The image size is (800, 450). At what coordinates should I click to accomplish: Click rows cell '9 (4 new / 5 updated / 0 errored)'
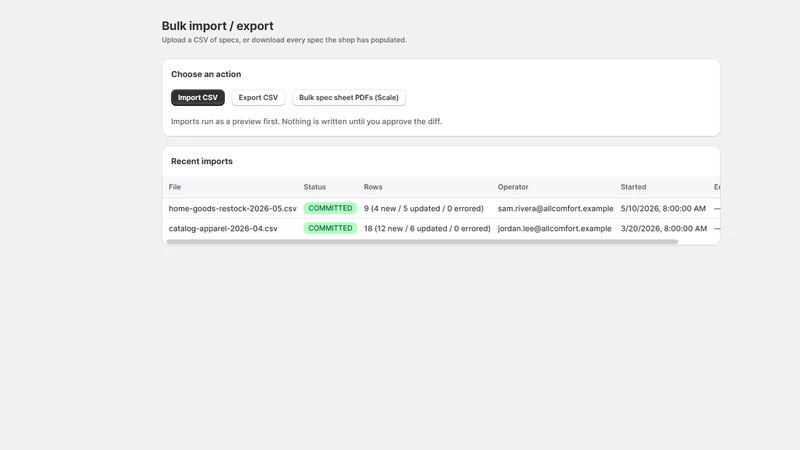tap(423, 208)
